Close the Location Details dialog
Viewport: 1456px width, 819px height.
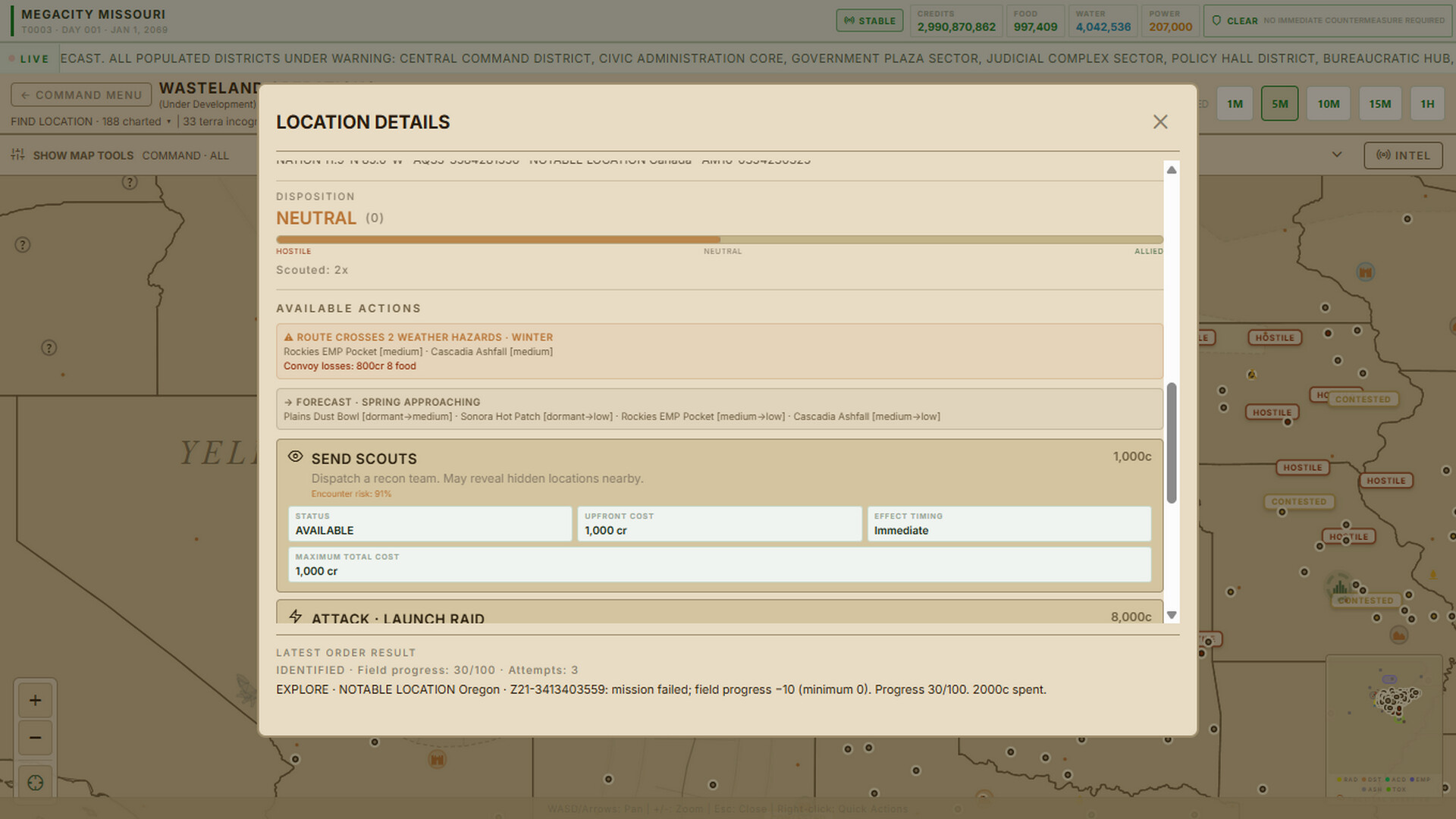pos(1159,122)
